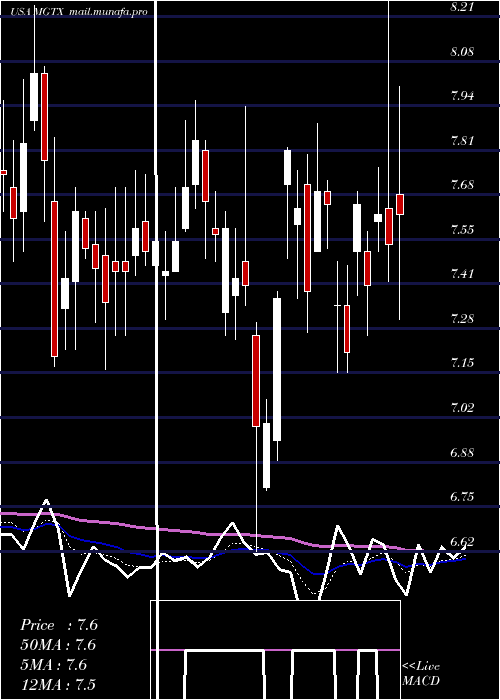500x700 pixels.
Task: Click the '<<Live MACD' label
Action: pyautogui.click(x=421, y=673)
